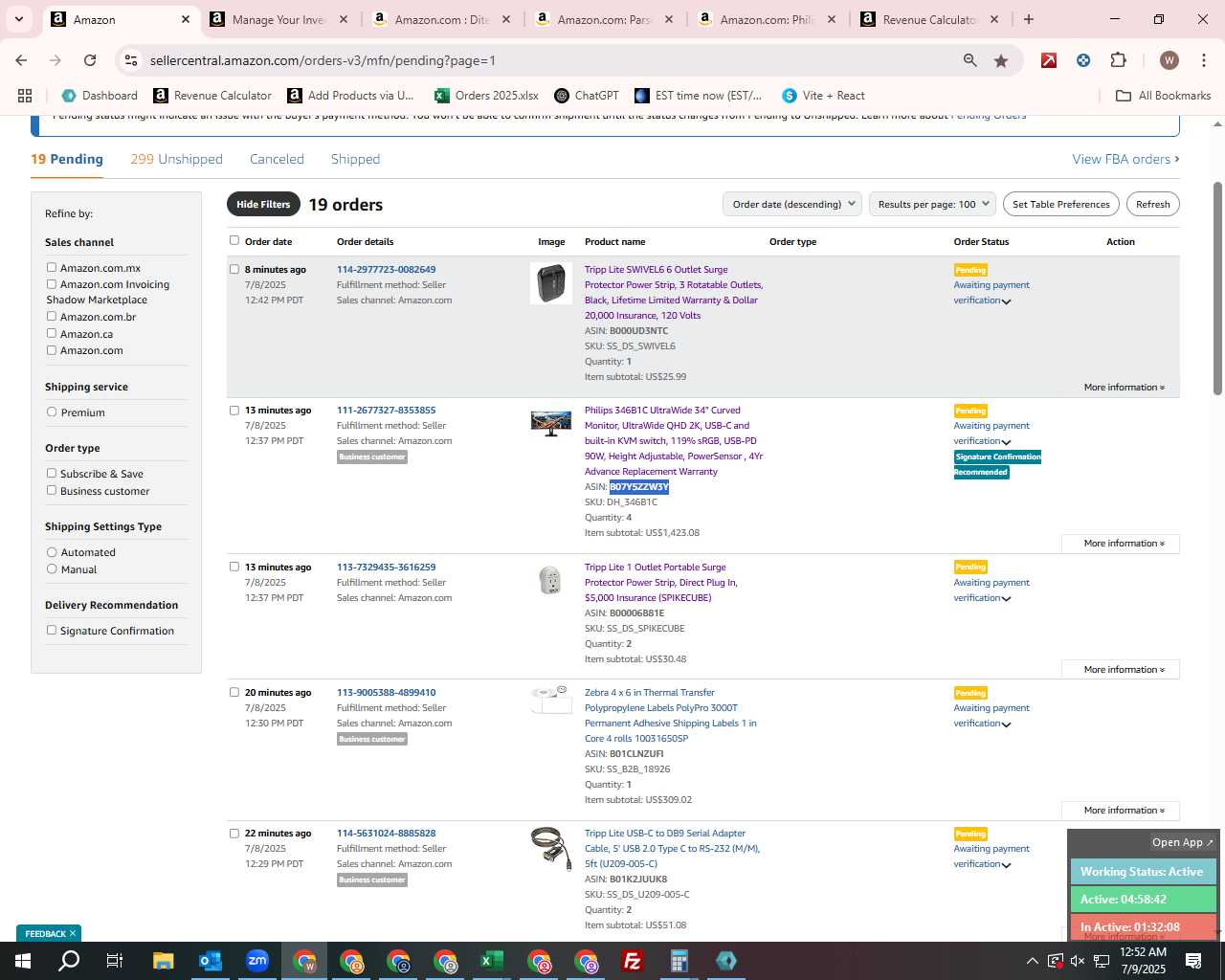The width and height of the screenshot is (1225, 980).
Task: Check the Amazon.com.br filter
Action: [52, 317]
